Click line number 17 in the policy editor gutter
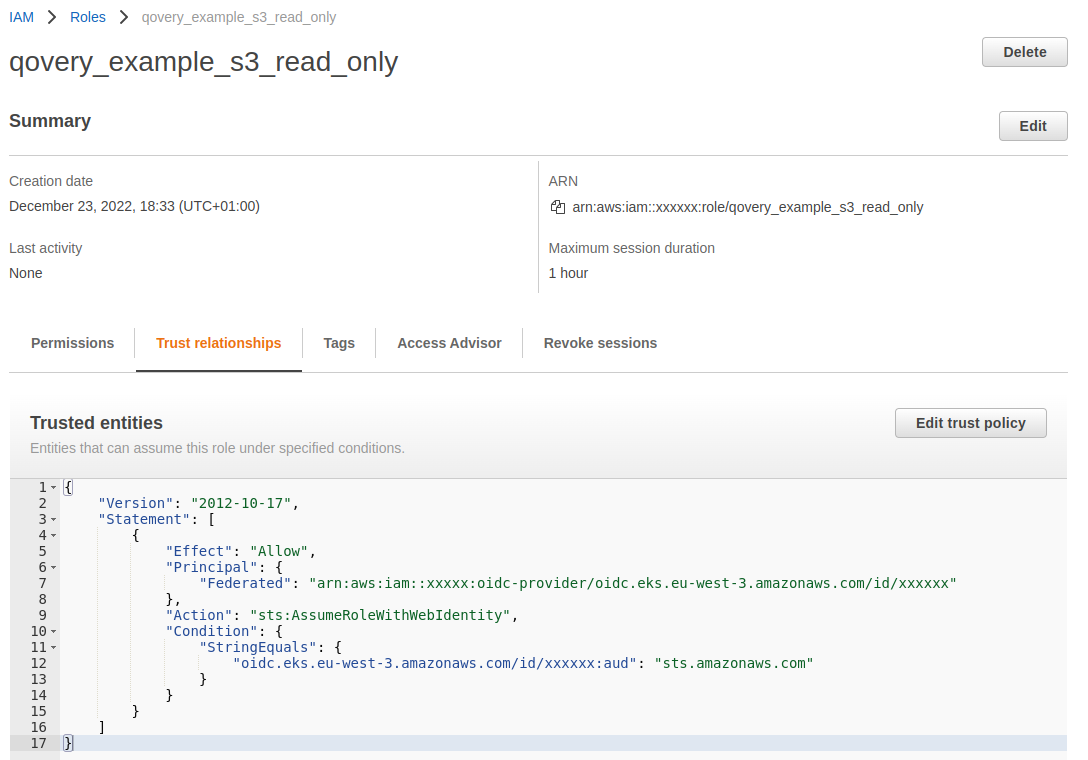Screen dimensions: 1088x760 pos(38,743)
